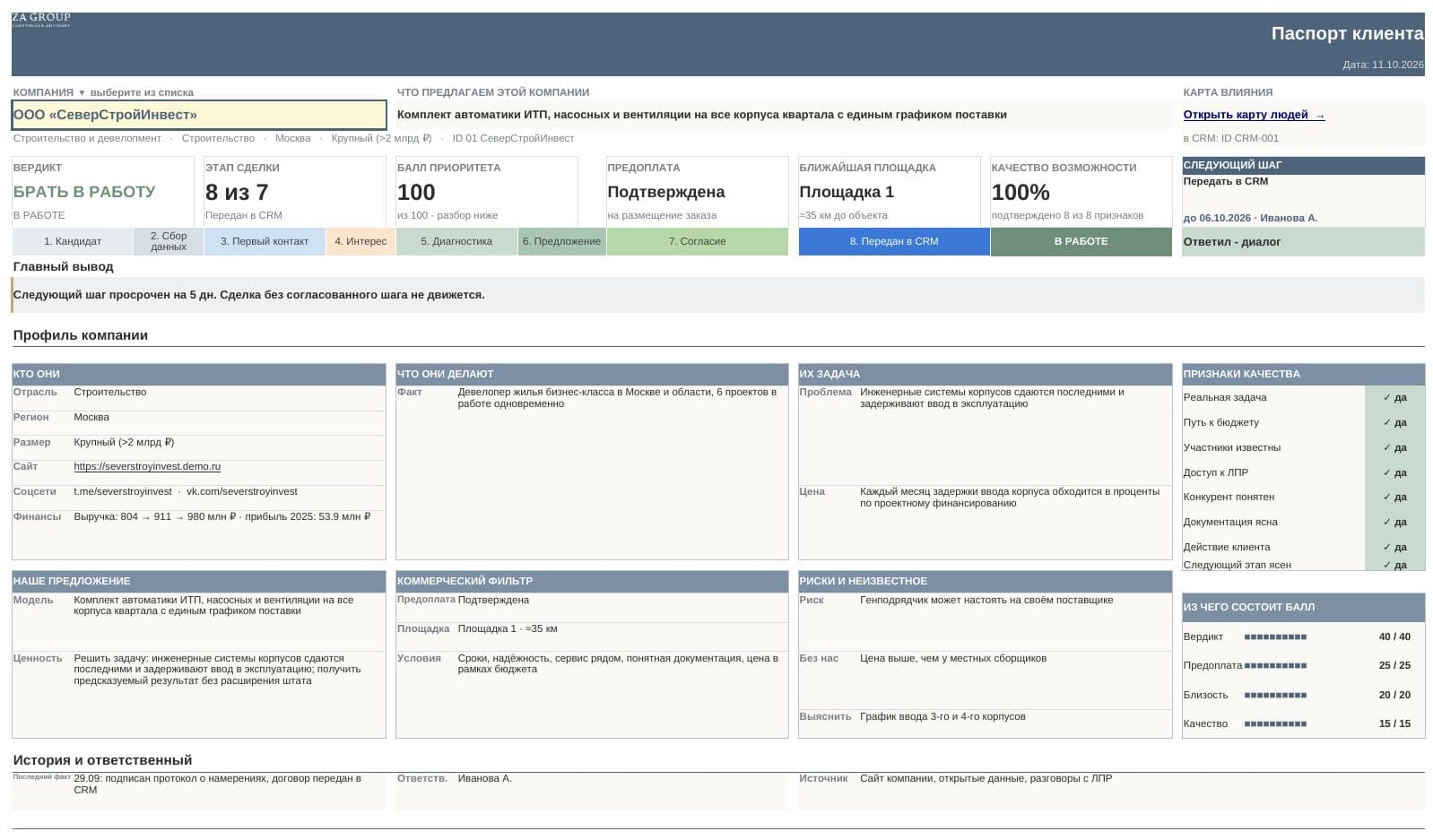The width and height of the screenshot is (1433, 840).
Task: Click the ZA GROUP logo
Action: pyautogui.click(x=41, y=20)
